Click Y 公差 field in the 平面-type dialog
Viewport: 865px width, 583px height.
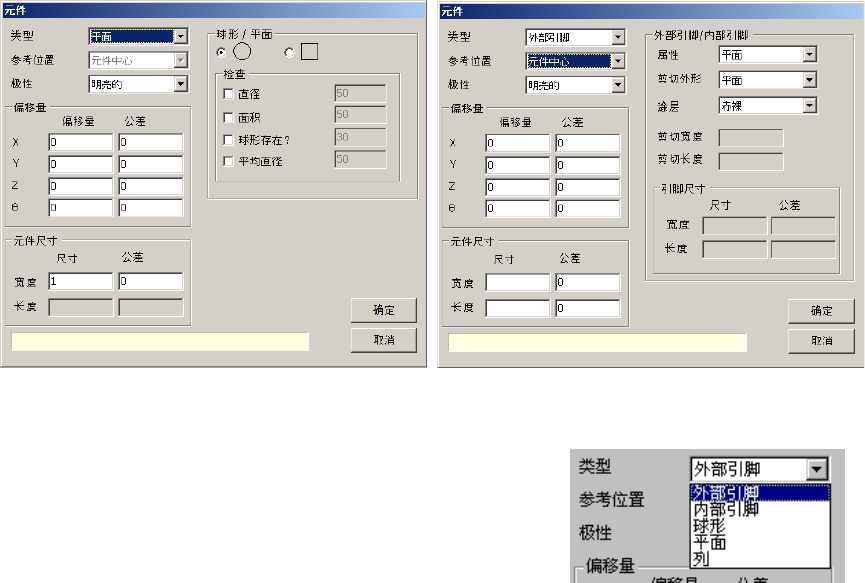coord(151,164)
